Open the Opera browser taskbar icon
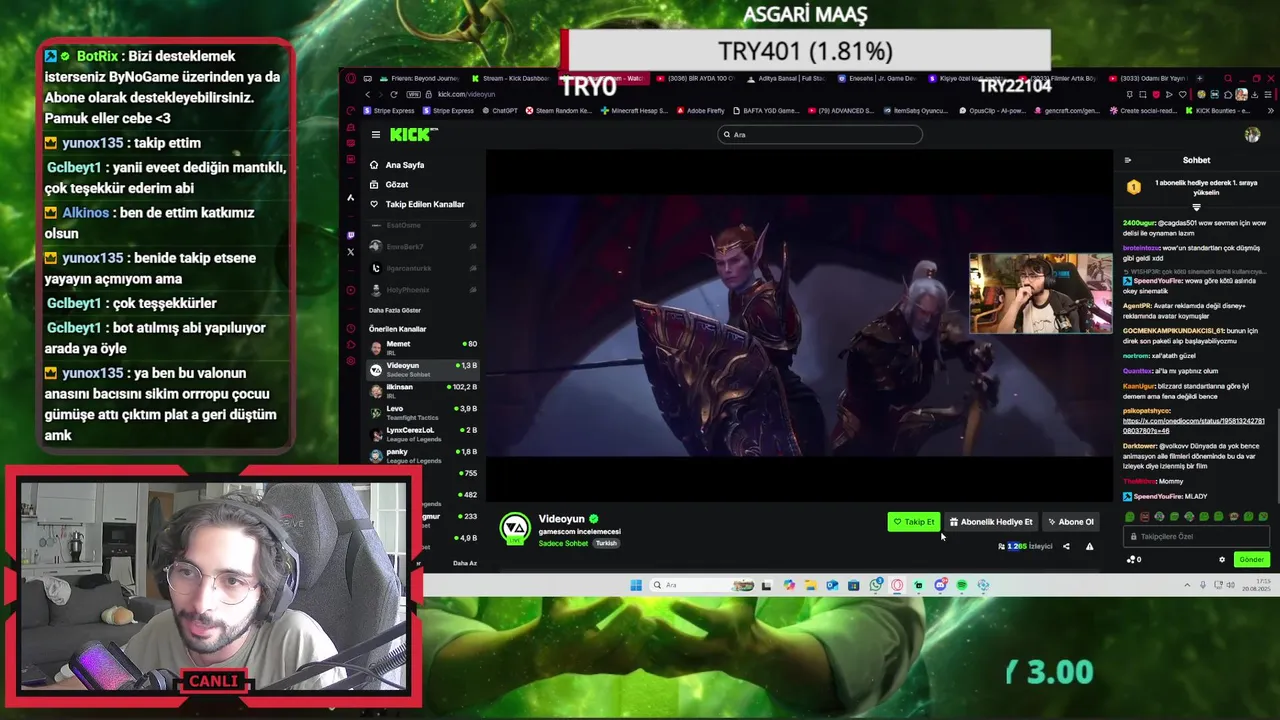The width and height of the screenshot is (1280, 720). point(897,585)
